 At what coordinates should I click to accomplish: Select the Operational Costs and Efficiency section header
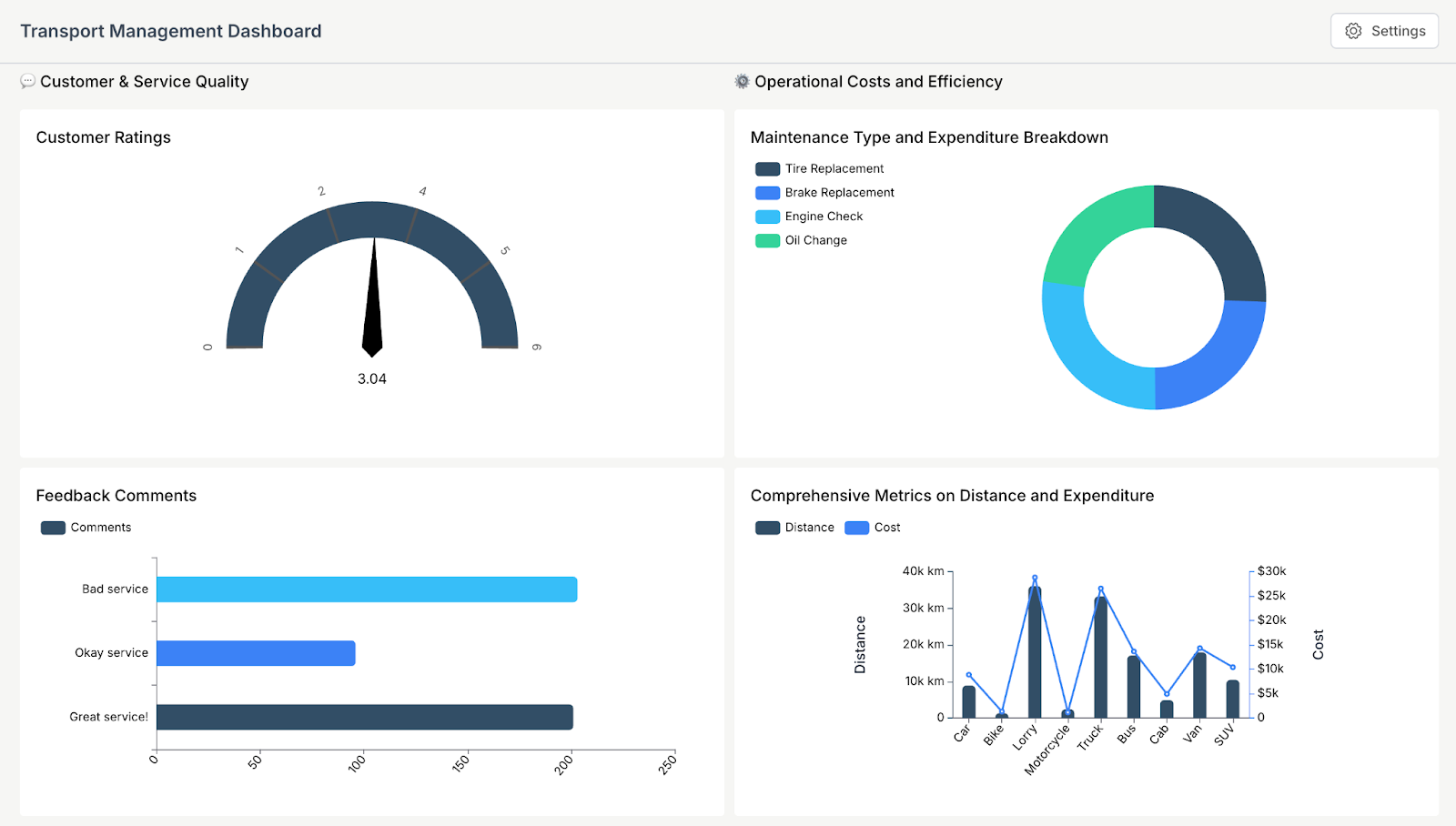[x=877, y=81]
